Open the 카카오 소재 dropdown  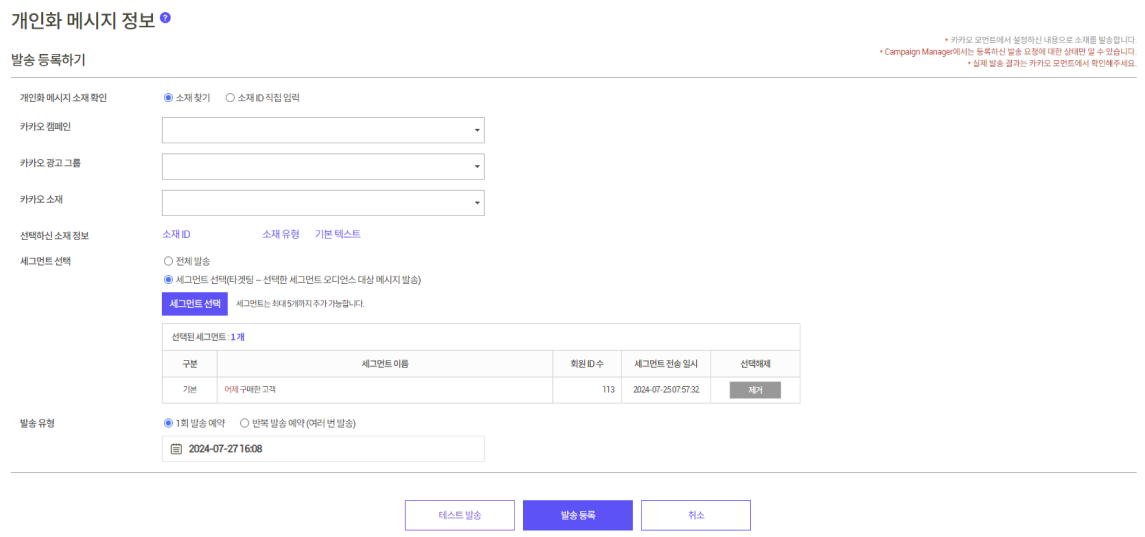[323, 203]
